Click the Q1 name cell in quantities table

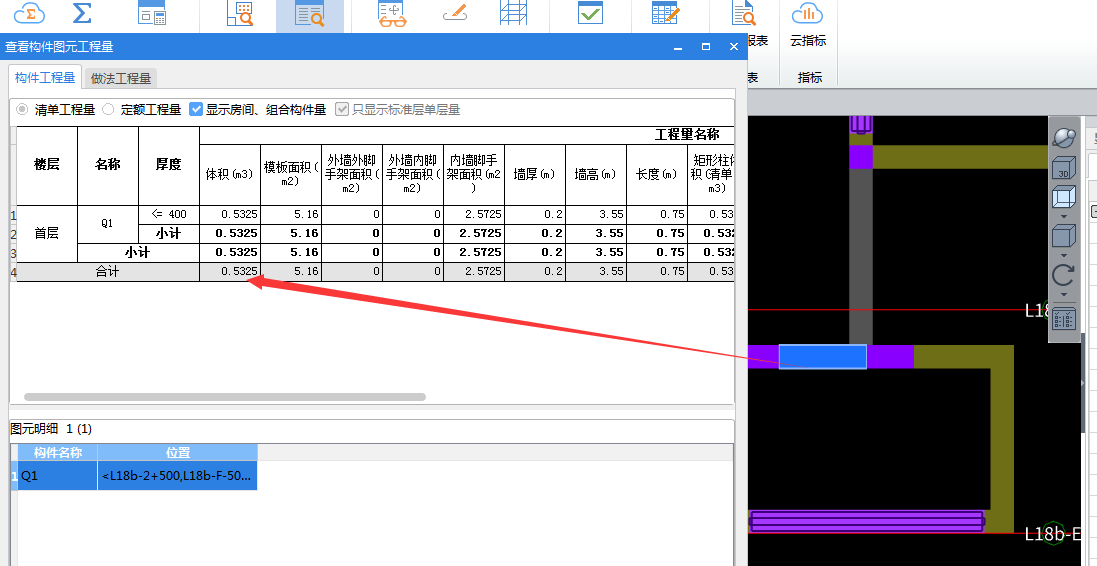(108, 224)
